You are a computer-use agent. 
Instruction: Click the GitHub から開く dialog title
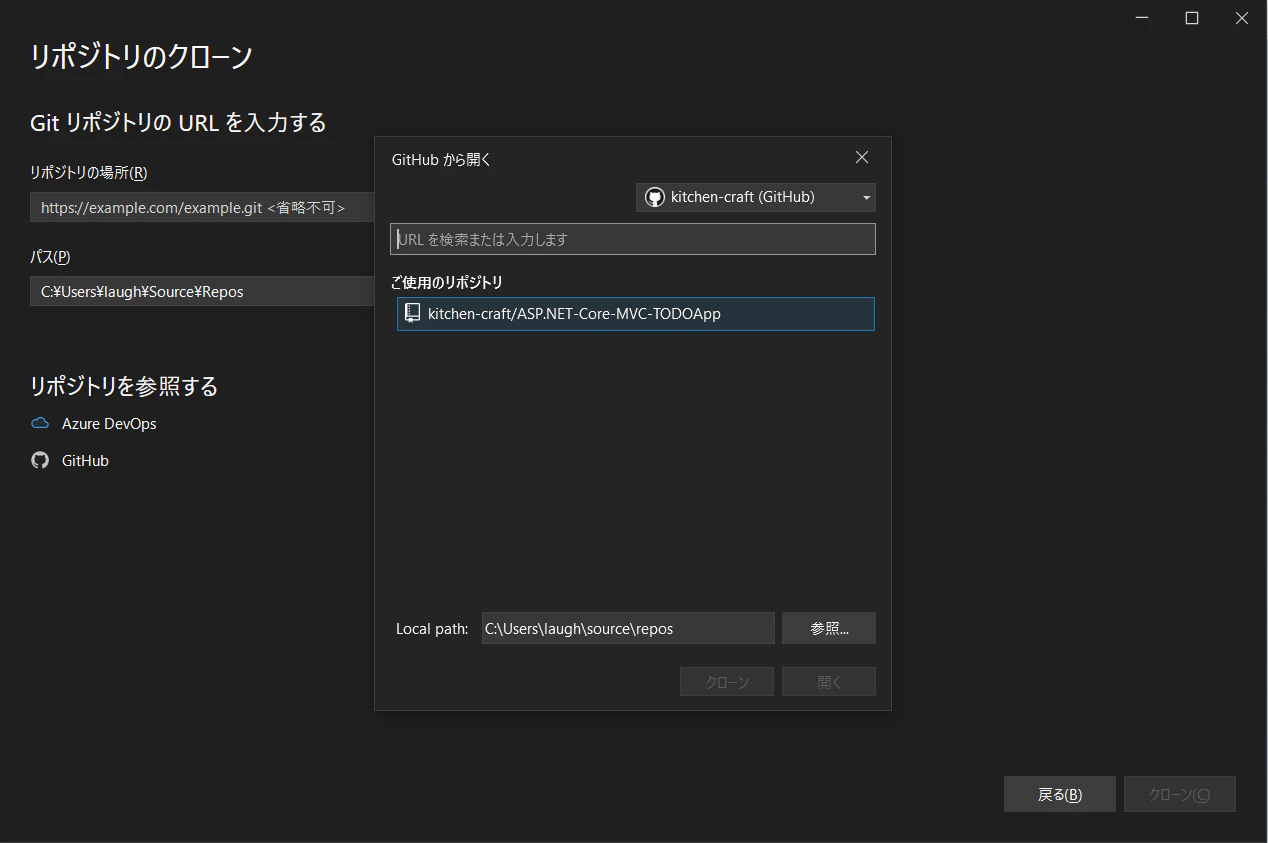pyautogui.click(x=441, y=159)
